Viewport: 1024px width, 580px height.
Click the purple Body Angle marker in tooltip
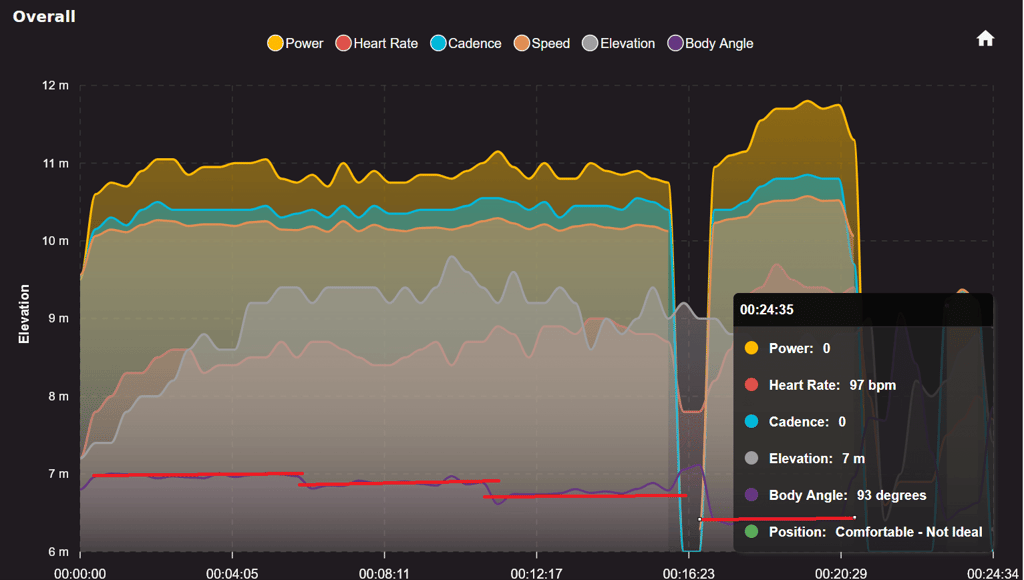tap(752, 495)
